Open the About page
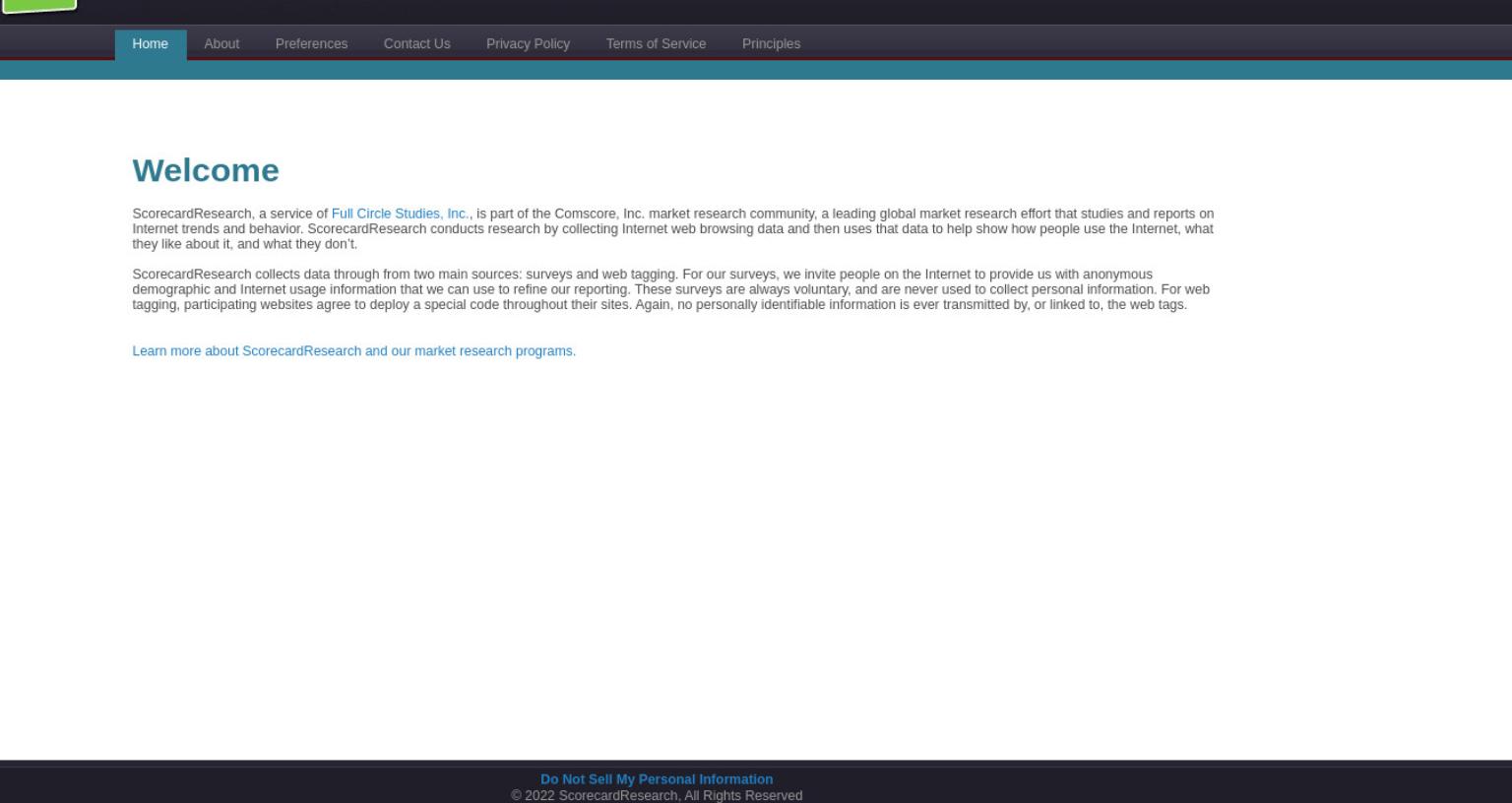Image resolution: width=1512 pixels, height=803 pixels. (221, 44)
